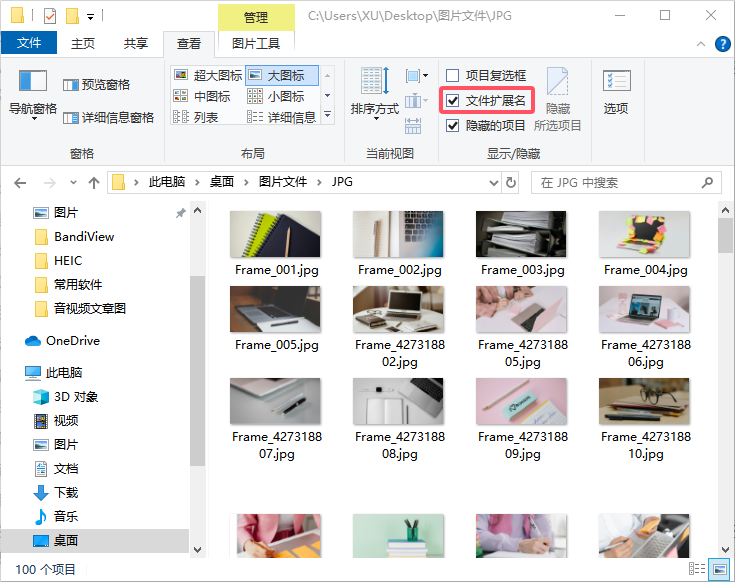
Task: Open 音乐 music in navigation pane
Action: coord(56,516)
